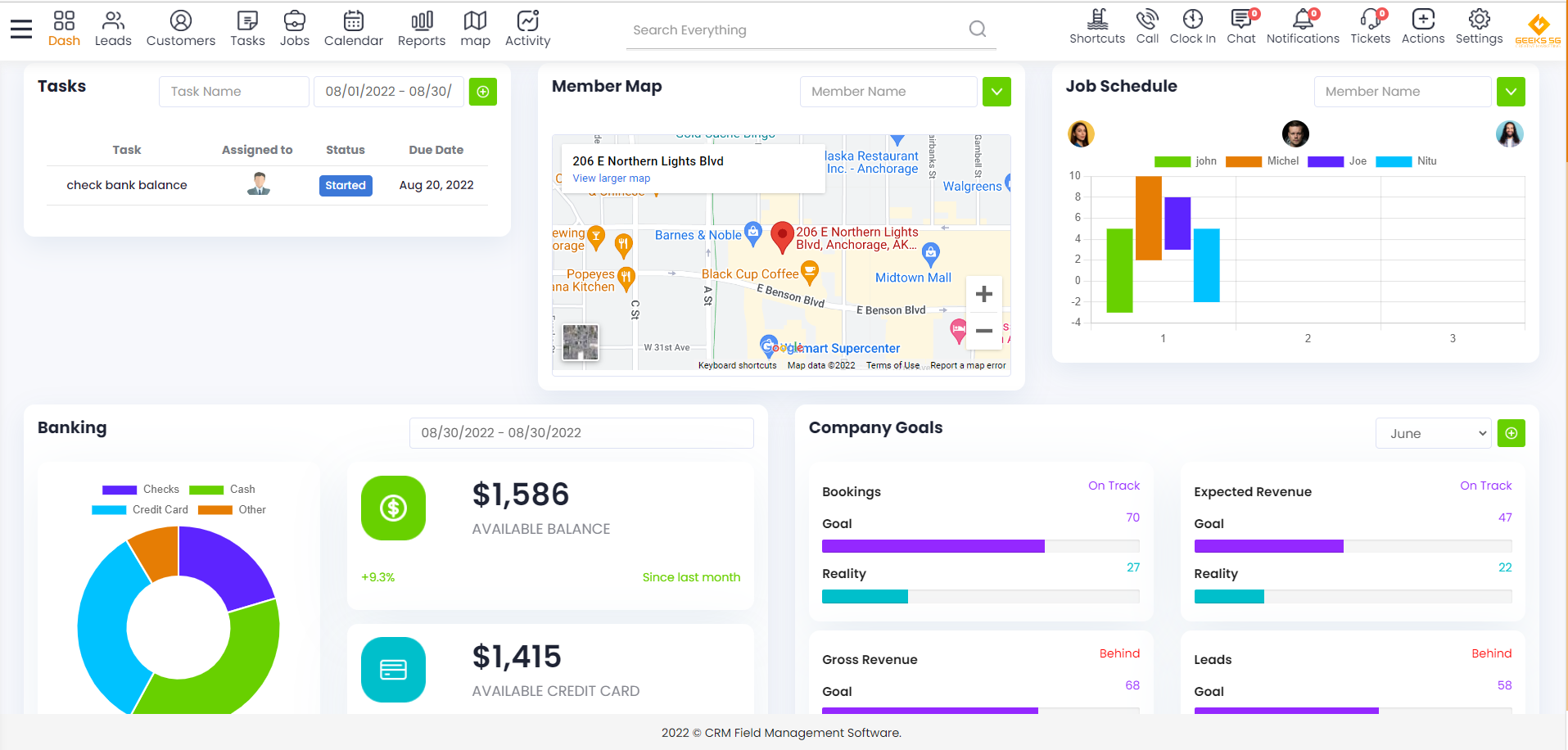Open the Jobs icon
This screenshot has width=1568, height=750.
(294, 29)
